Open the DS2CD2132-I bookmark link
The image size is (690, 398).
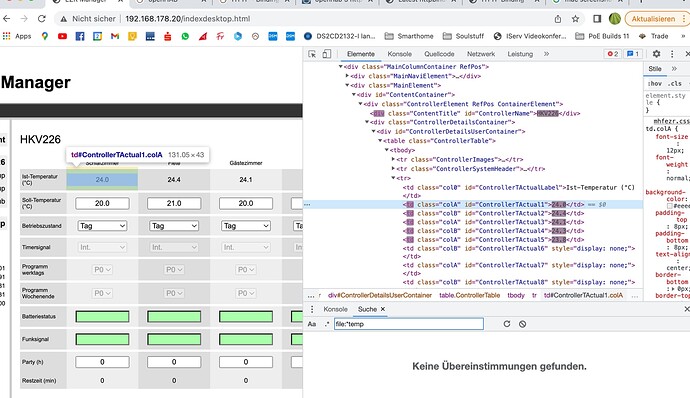click(339, 36)
